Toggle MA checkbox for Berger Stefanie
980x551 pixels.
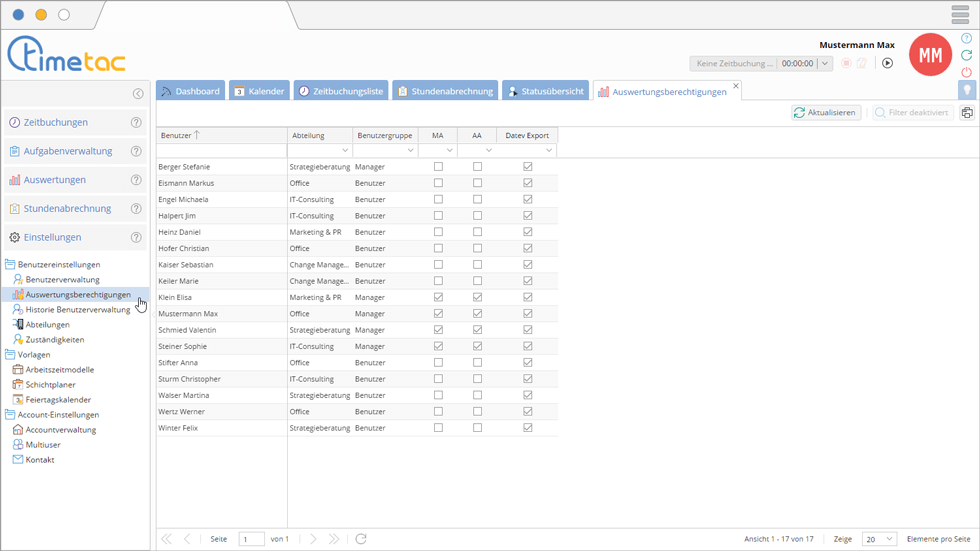(438, 167)
